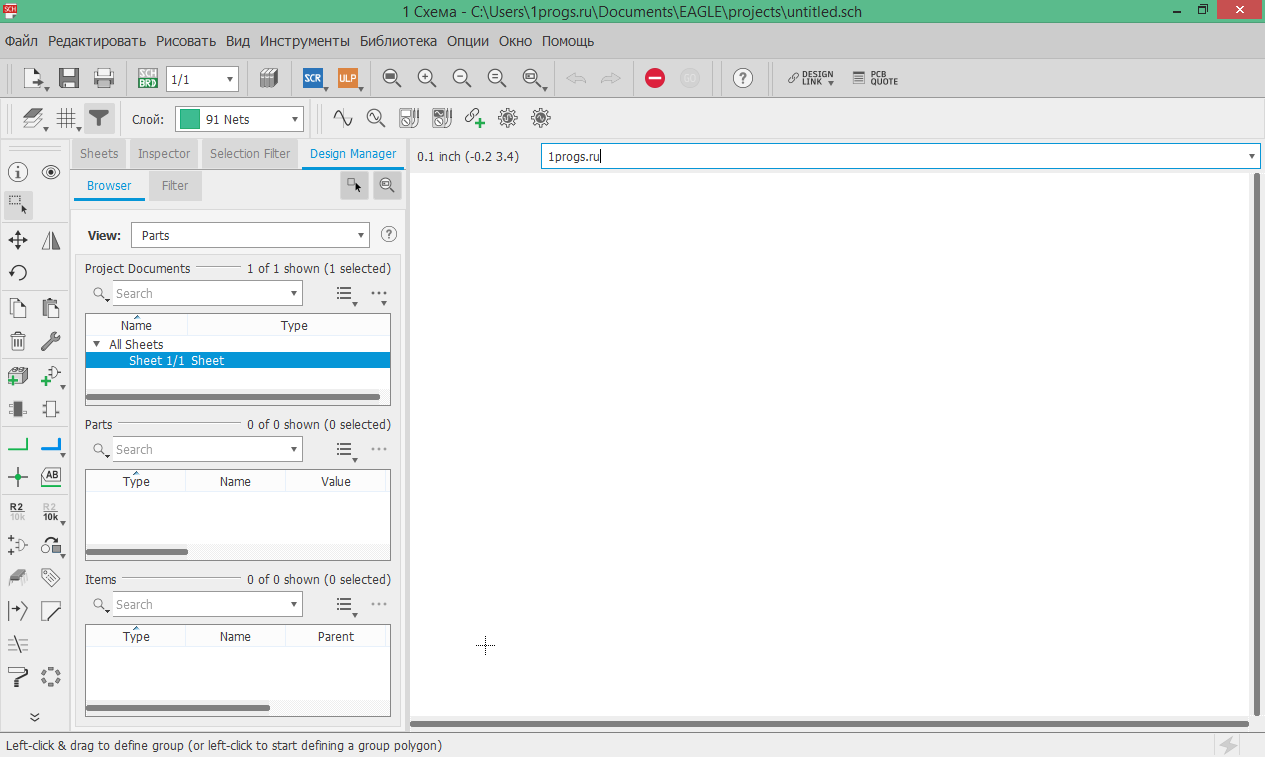Print the schematic using the printer icon
This screenshot has width=1265, height=757.
pos(103,78)
